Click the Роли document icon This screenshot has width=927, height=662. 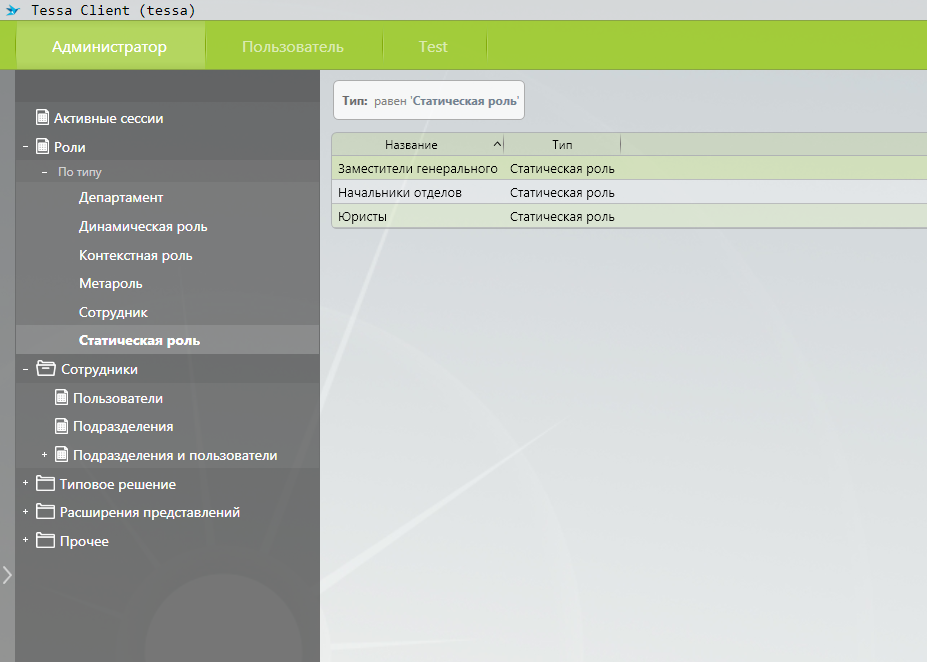[42, 147]
